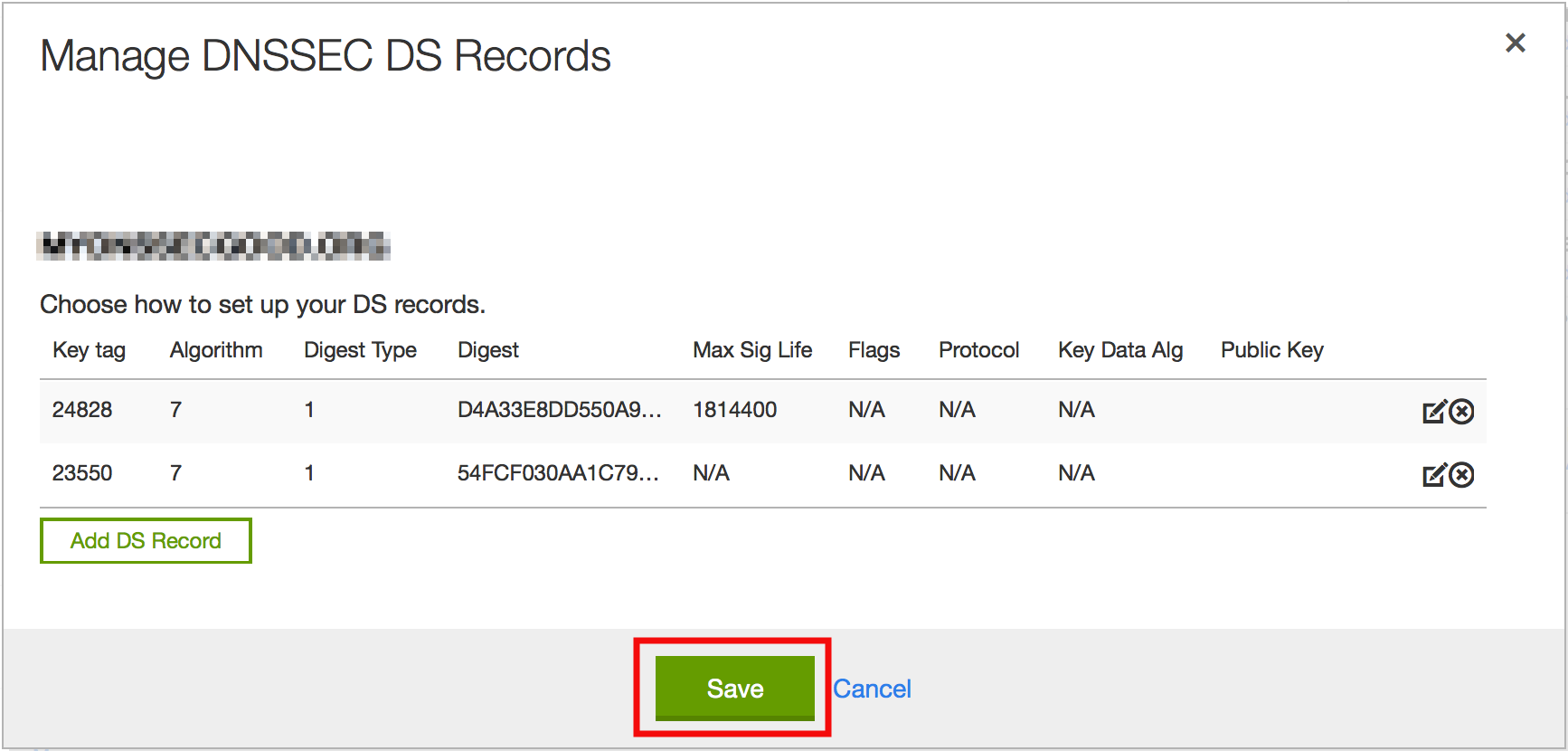
Task: Click the key tag 23550 cell
Action: click(x=82, y=473)
